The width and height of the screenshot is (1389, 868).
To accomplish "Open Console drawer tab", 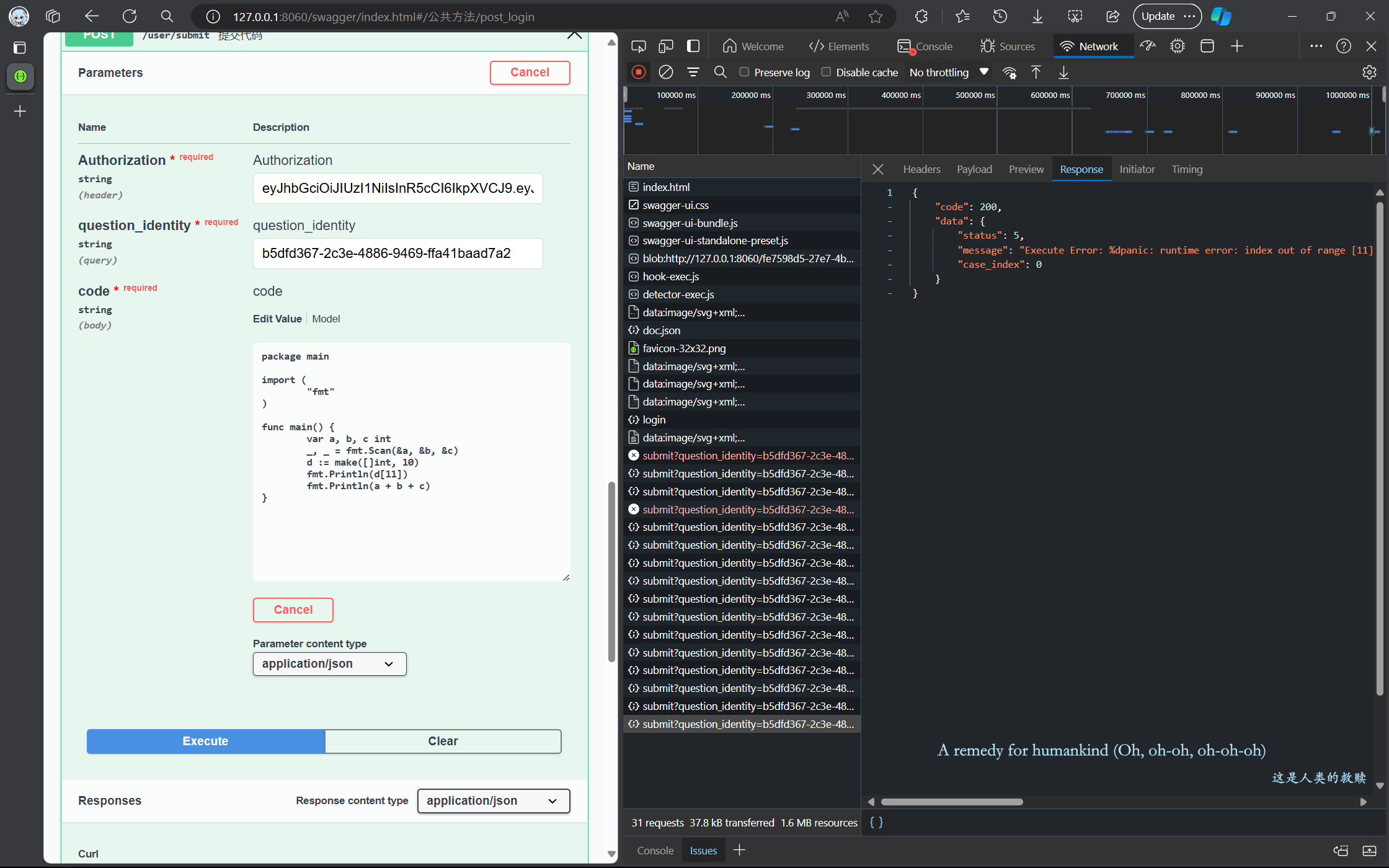I will tap(655, 851).
